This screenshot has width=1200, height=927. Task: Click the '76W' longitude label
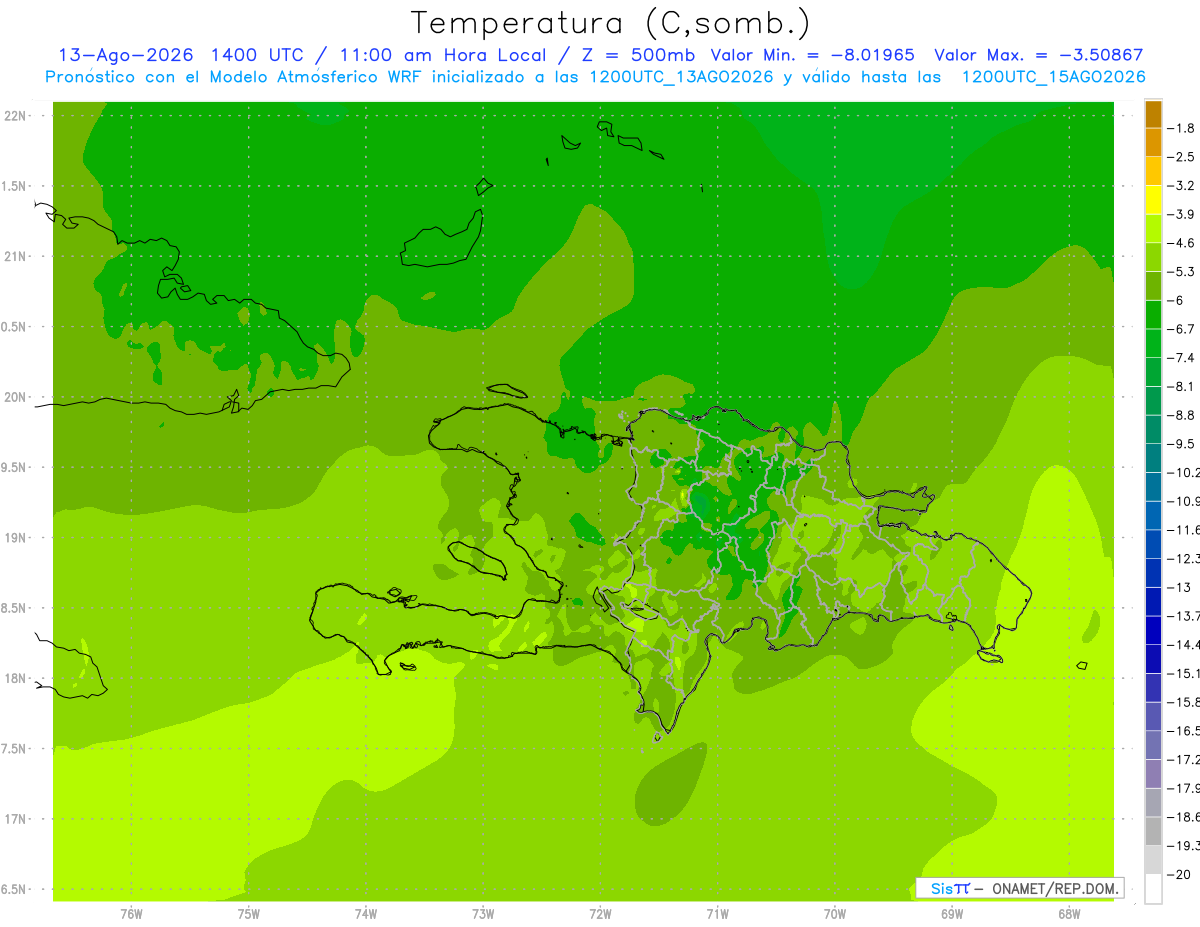(131, 914)
